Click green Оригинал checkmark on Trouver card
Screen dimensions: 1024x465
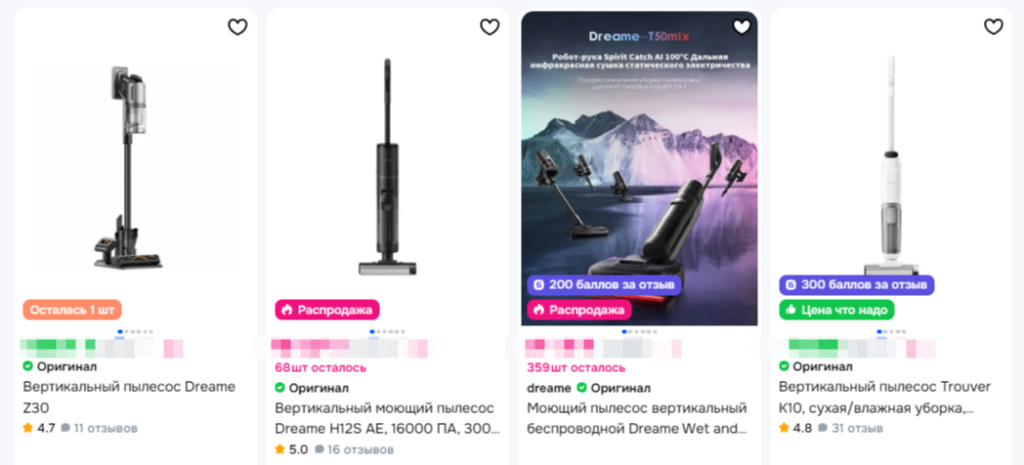click(784, 366)
